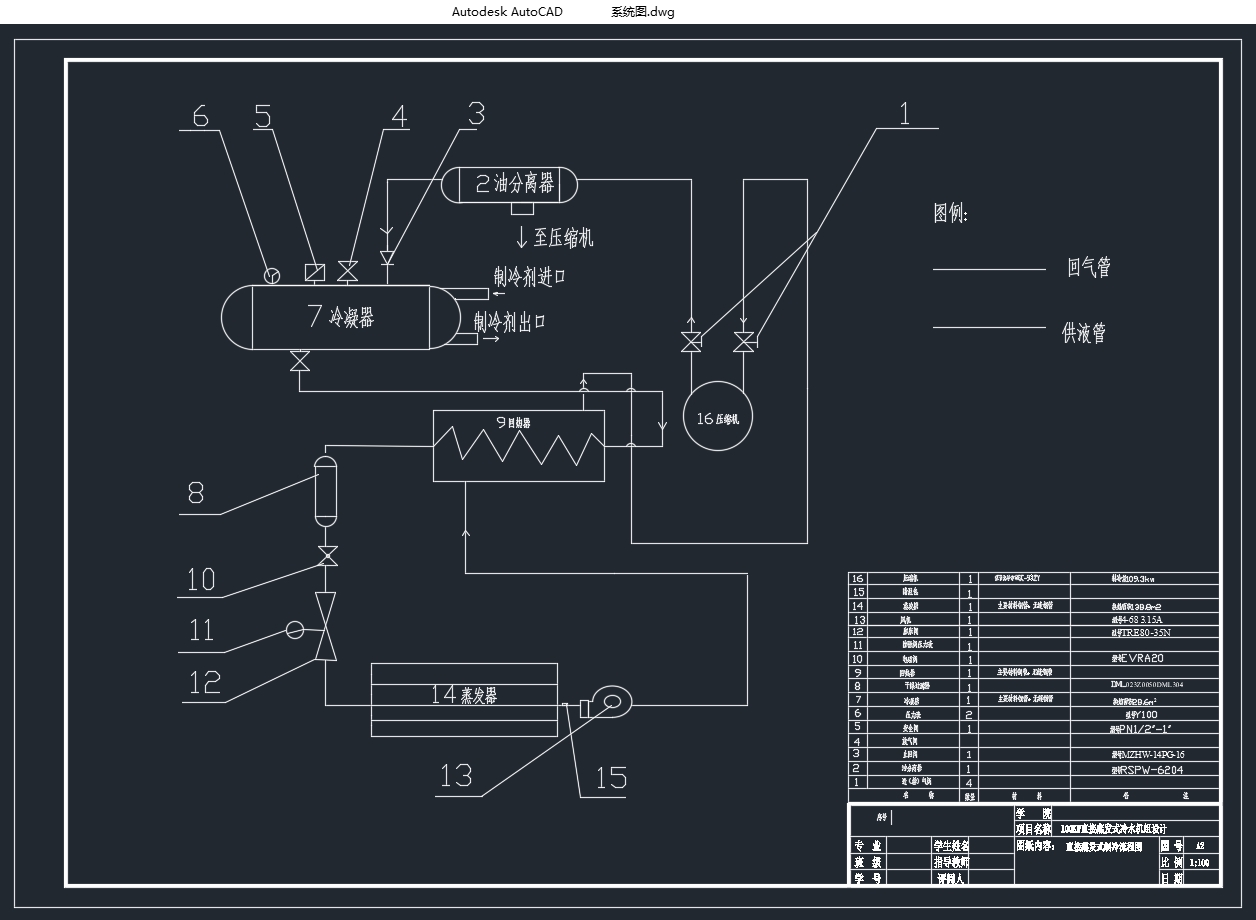This screenshot has width=1256, height=920.
Task: Click the vent valve symbol at leader 4
Action: (x=348, y=271)
